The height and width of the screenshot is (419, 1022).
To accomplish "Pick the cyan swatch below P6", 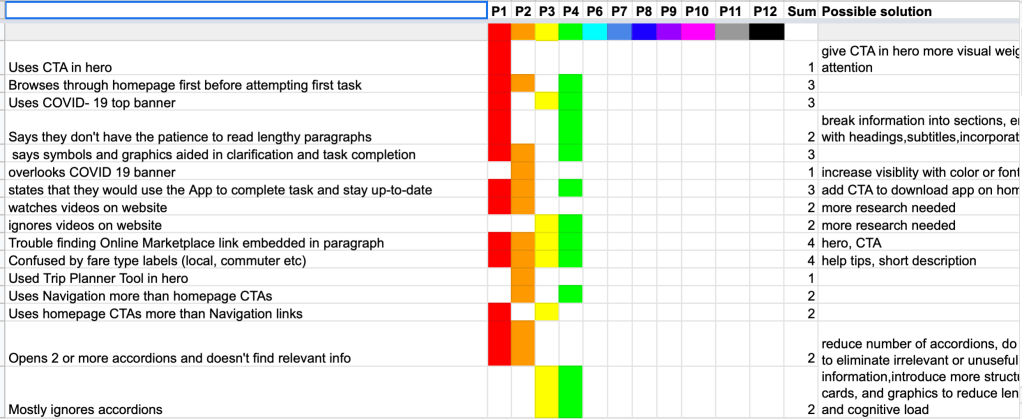I will (x=594, y=31).
